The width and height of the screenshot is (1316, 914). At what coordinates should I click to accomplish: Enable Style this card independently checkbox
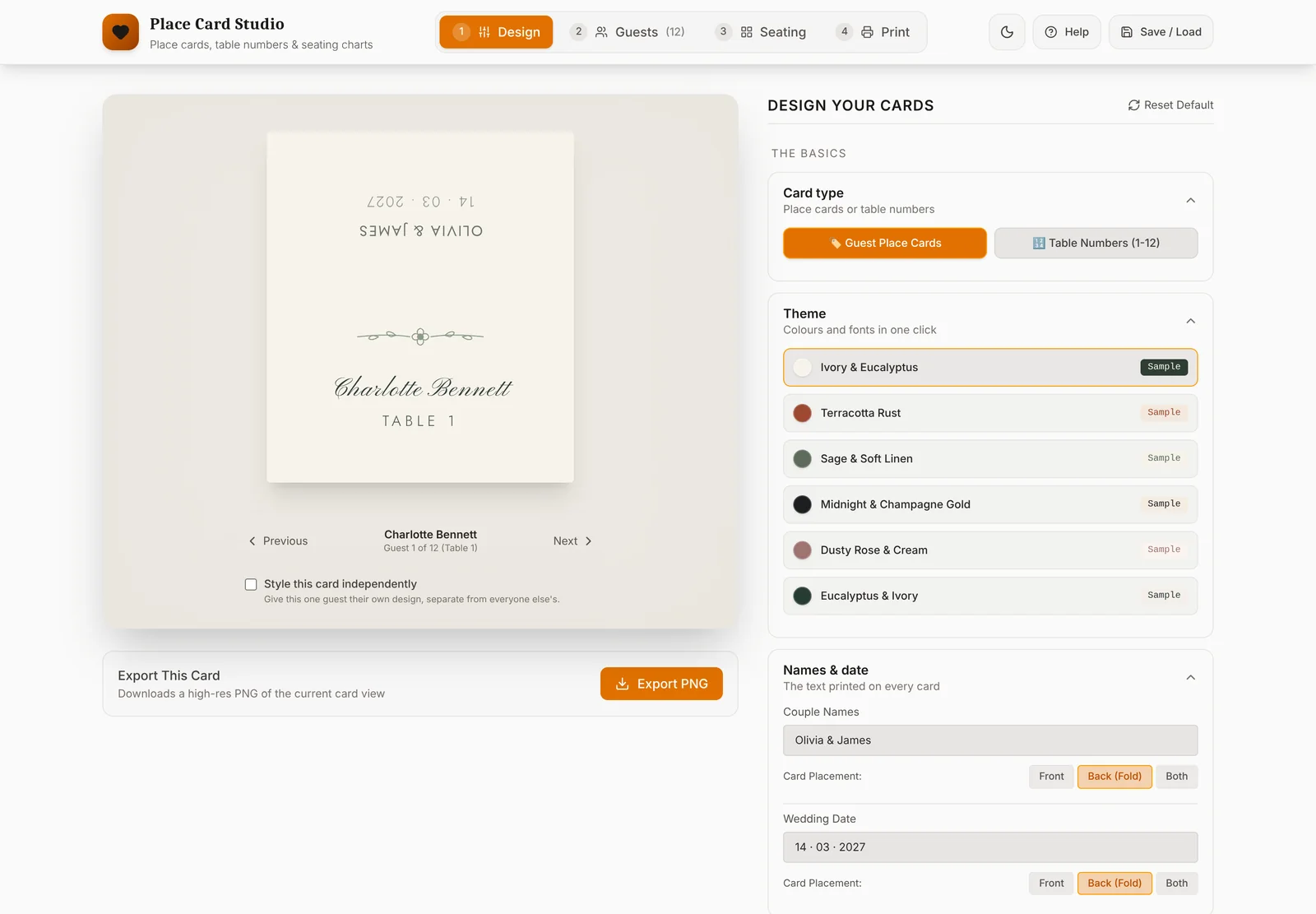click(x=251, y=584)
